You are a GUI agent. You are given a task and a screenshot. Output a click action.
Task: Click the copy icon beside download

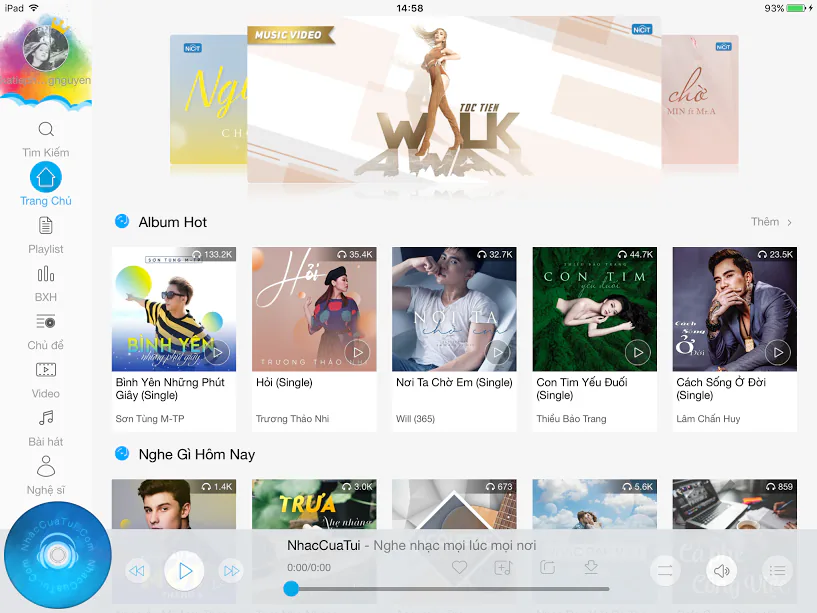(547, 567)
